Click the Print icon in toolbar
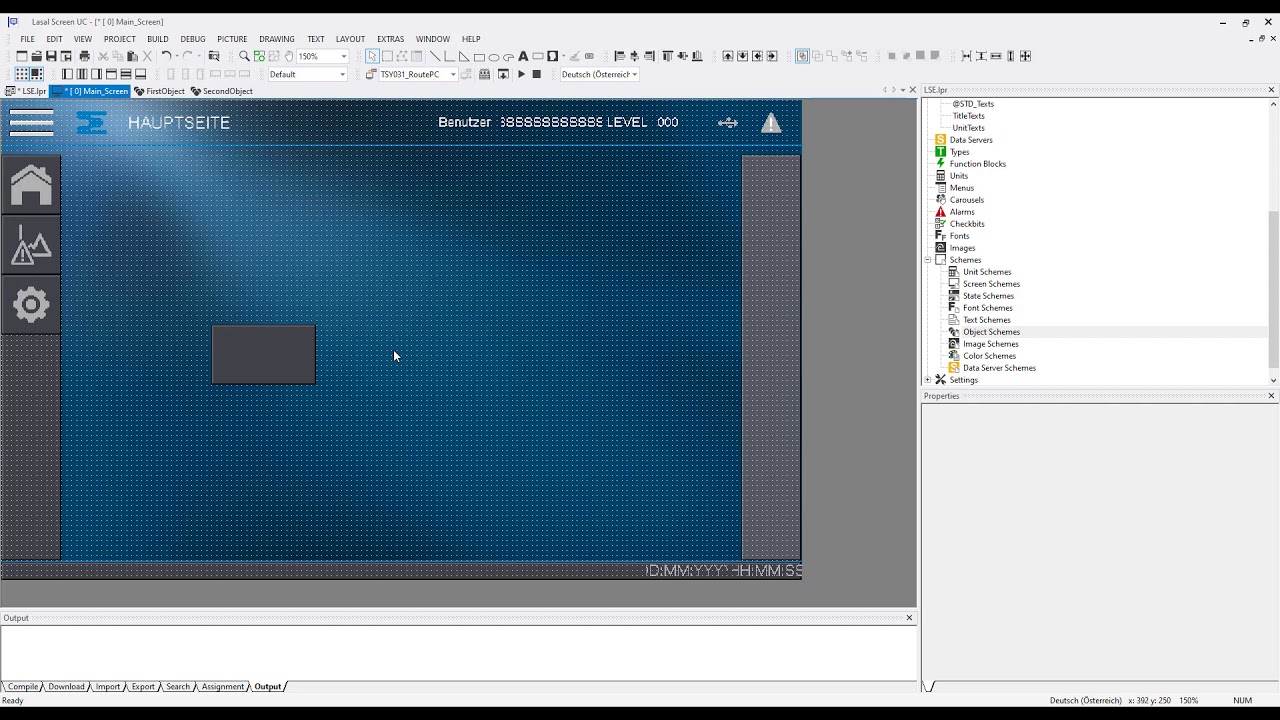 click(84, 56)
